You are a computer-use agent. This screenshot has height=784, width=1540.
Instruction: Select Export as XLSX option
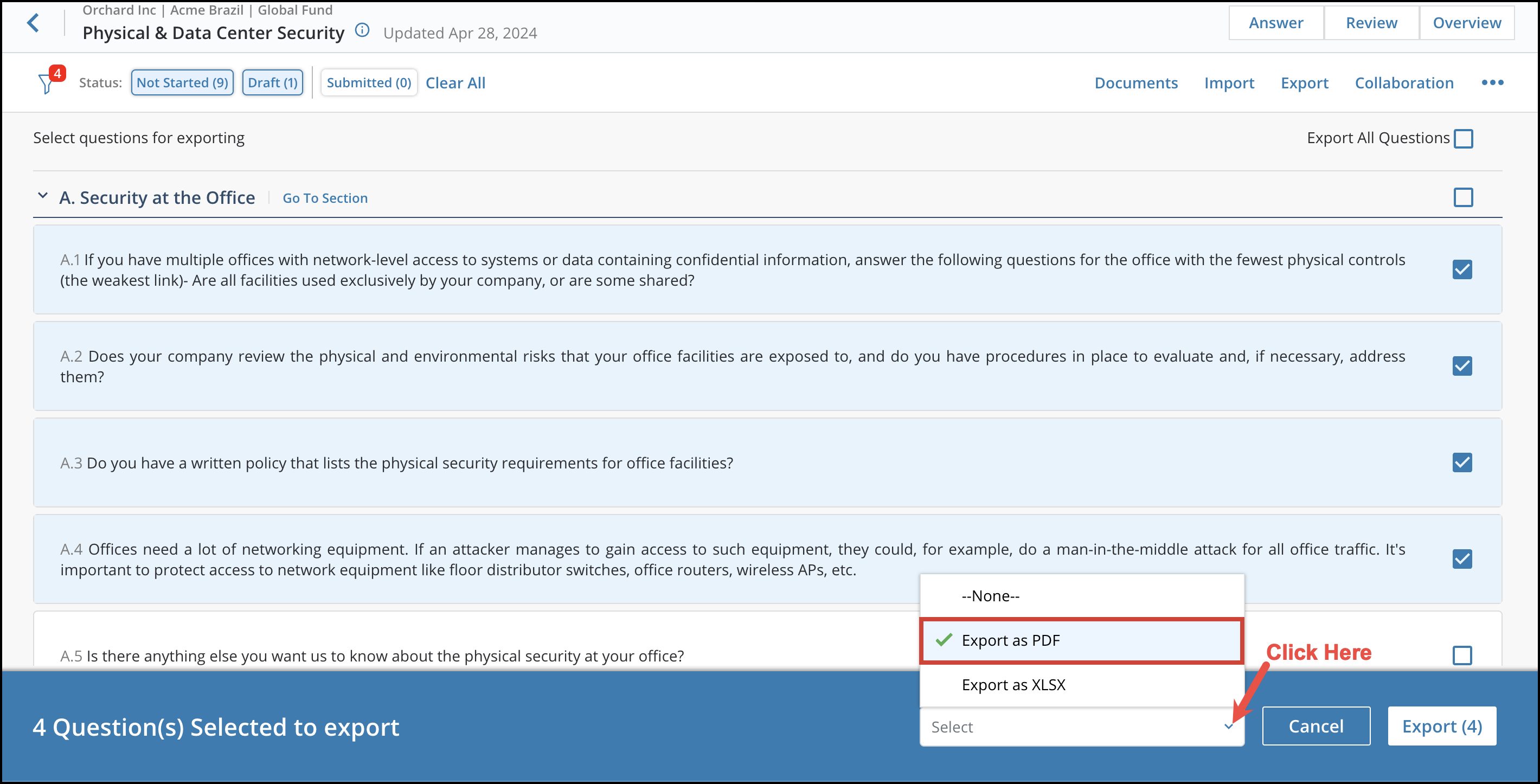[x=1013, y=684]
